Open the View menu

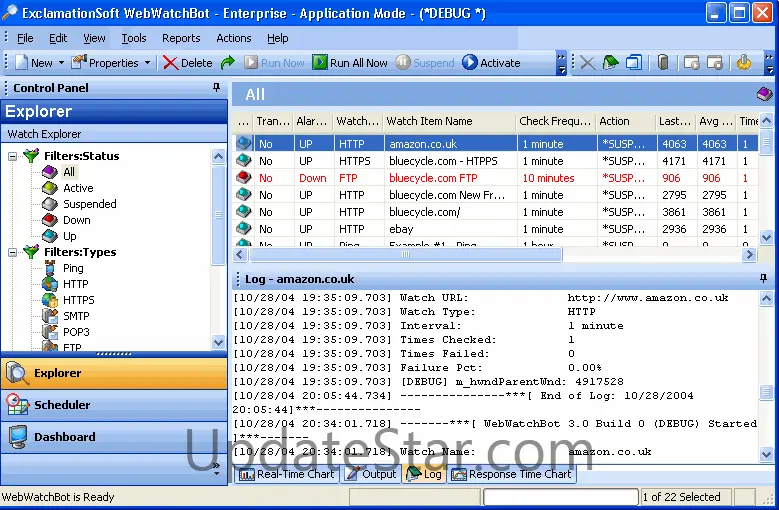click(94, 38)
